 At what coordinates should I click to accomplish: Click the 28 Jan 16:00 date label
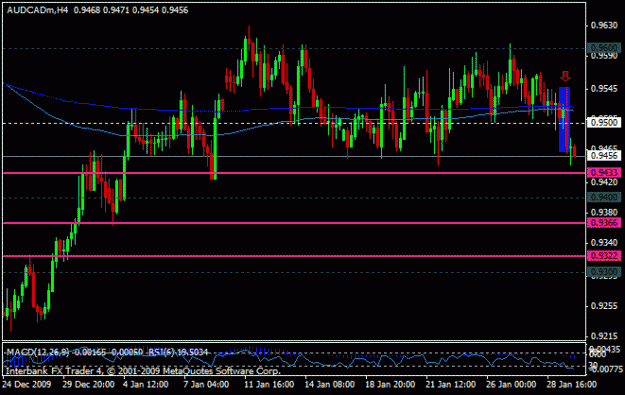click(572, 385)
